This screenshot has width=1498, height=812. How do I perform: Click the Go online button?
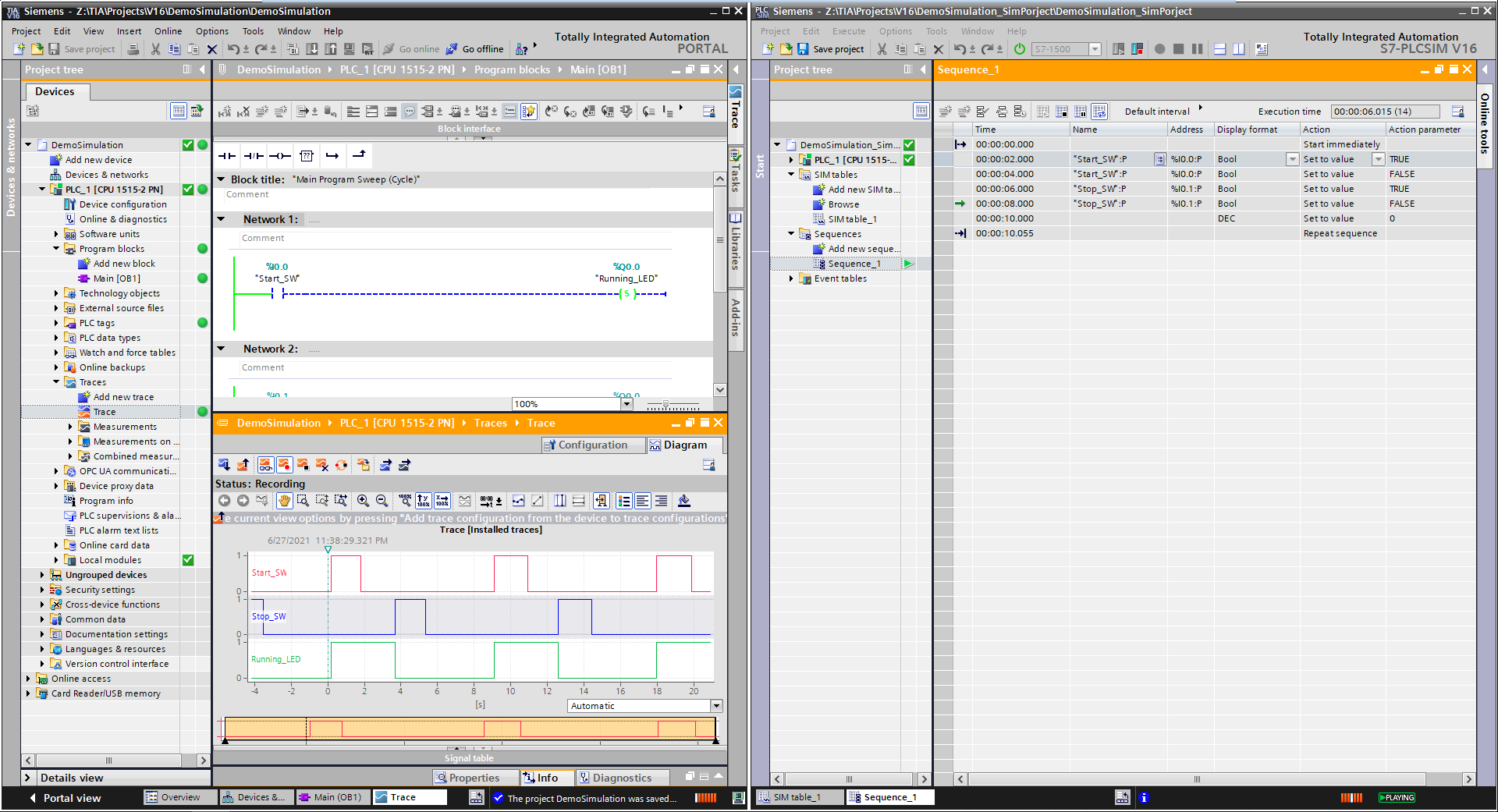(x=411, y=49)
